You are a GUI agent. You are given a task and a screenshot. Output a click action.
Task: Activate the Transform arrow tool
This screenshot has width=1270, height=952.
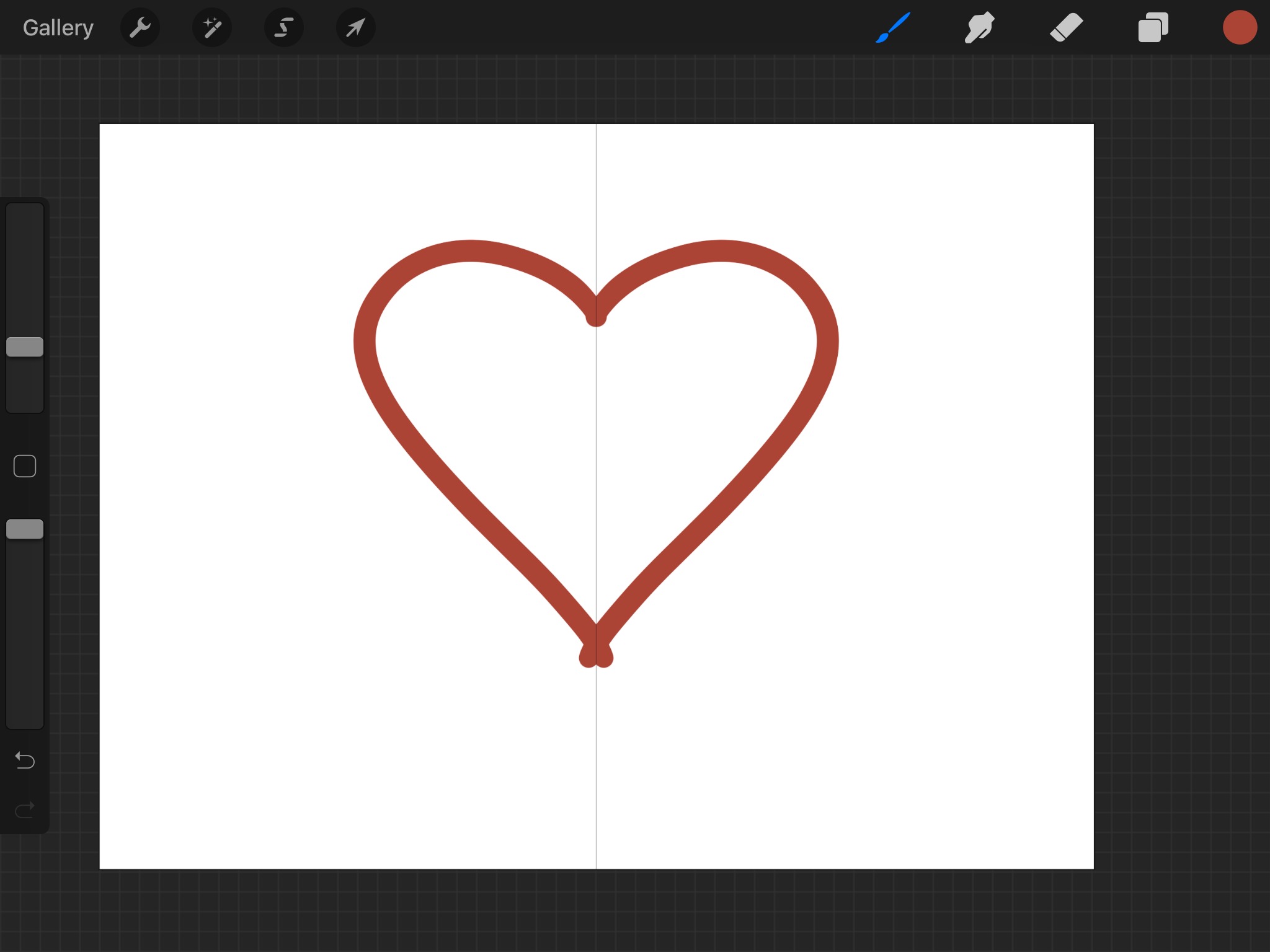355,28
